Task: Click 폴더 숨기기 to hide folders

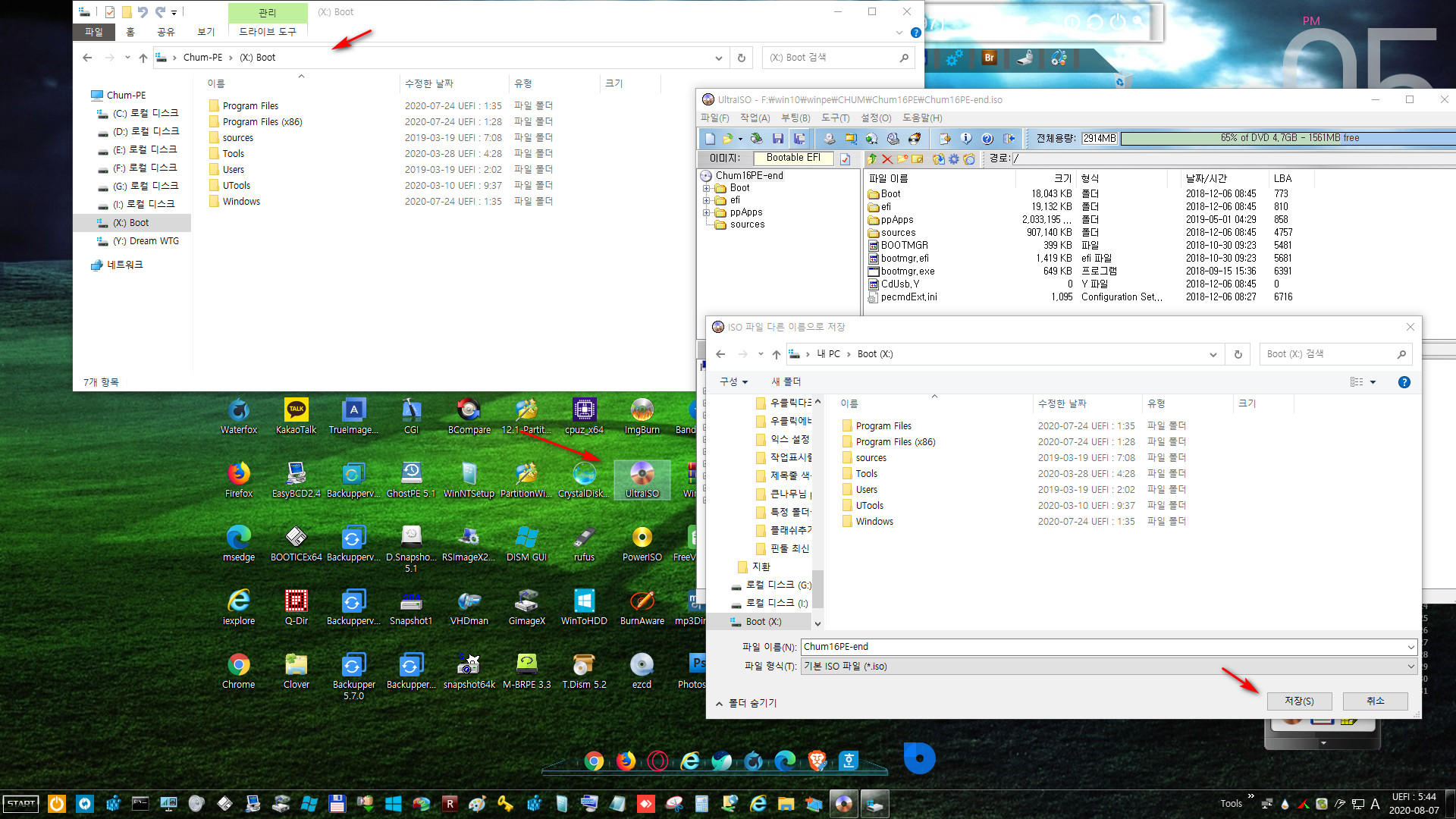Action: click(746, 703)
